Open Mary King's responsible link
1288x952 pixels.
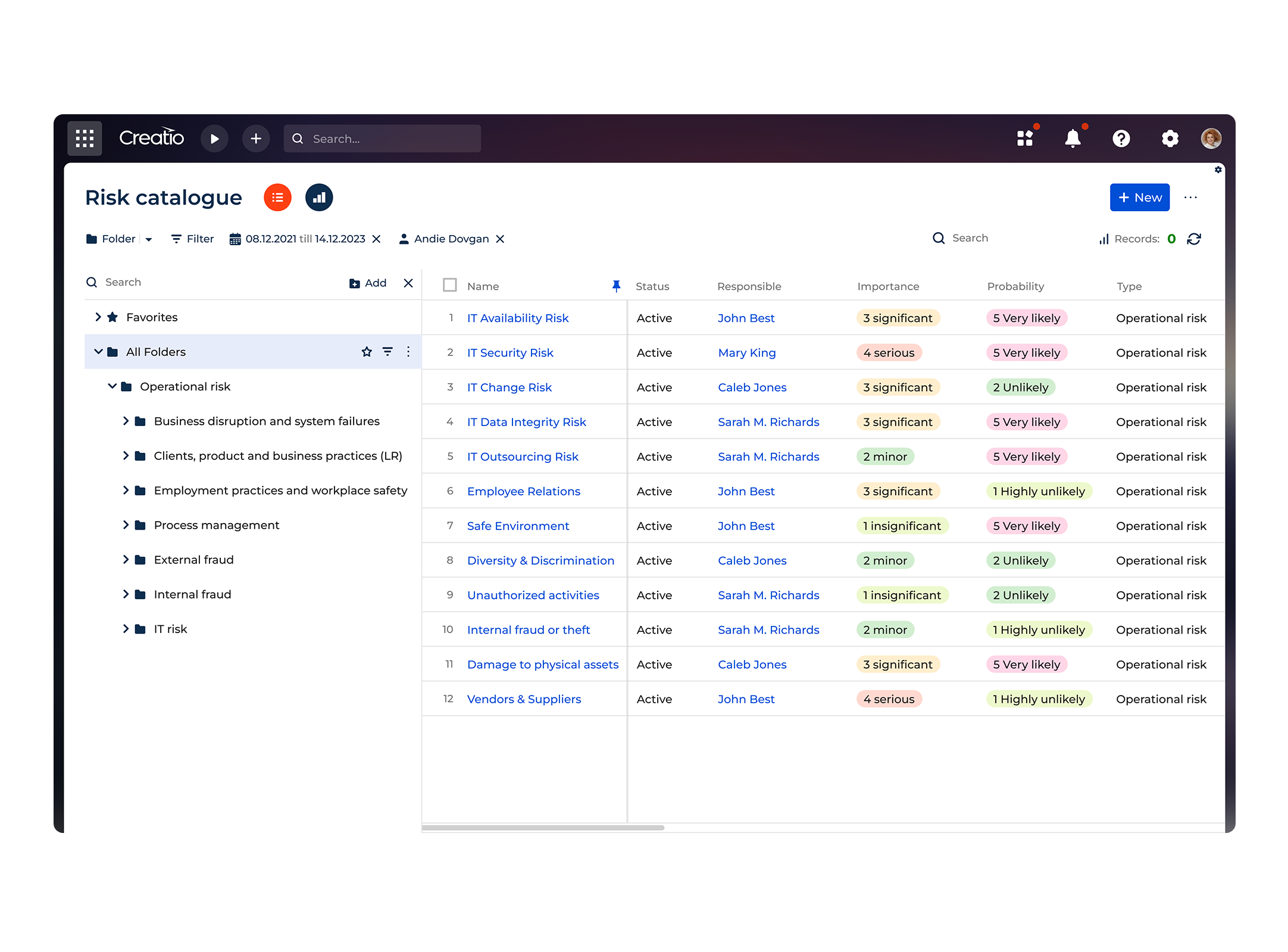pos(746,352)
